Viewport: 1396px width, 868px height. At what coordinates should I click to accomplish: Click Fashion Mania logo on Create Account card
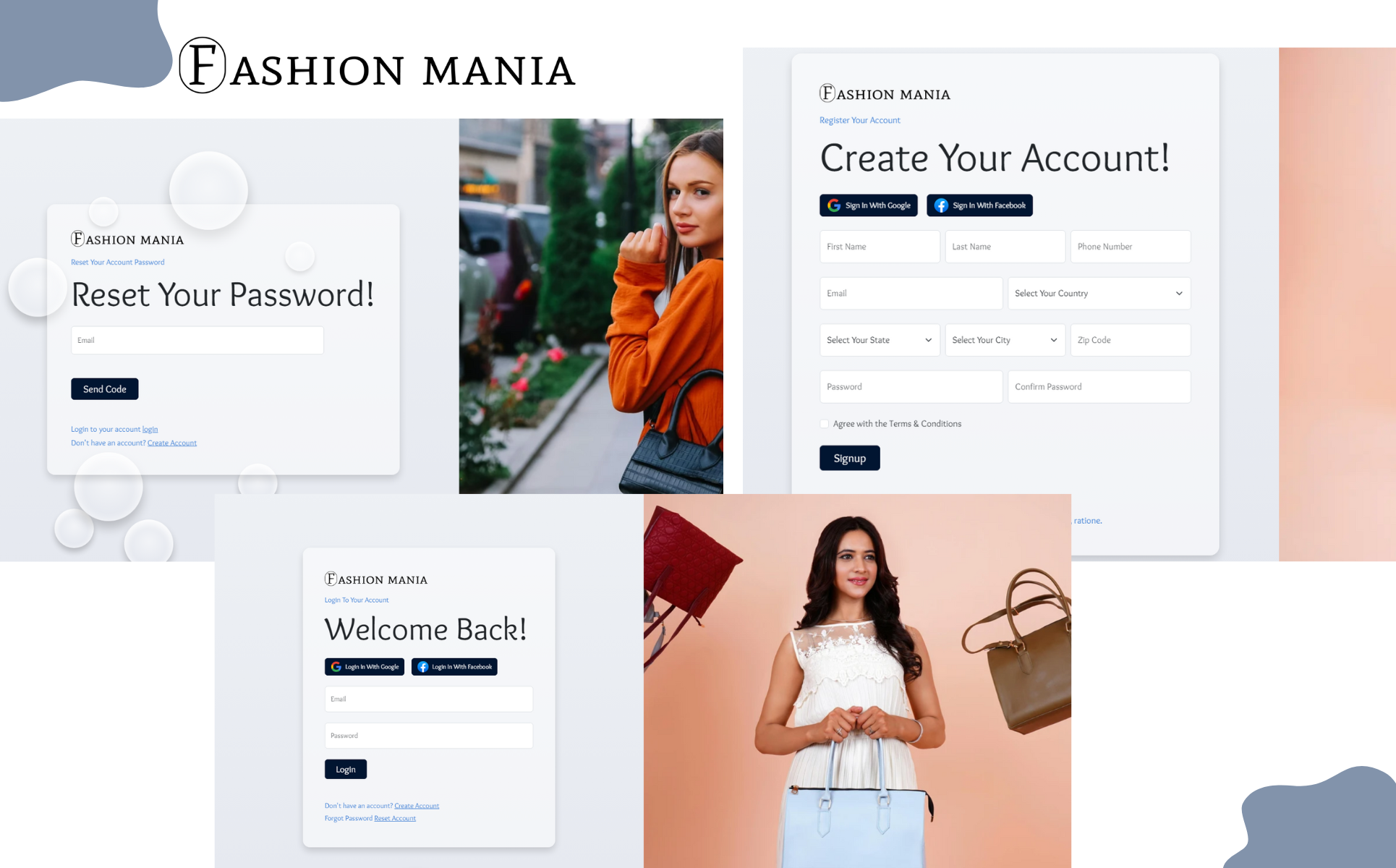click(885, 93)
